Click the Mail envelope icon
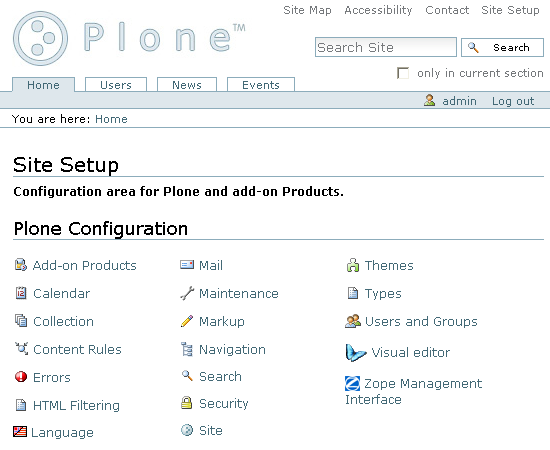Viewport: 550px width, 450px height. tap(187, 264)
